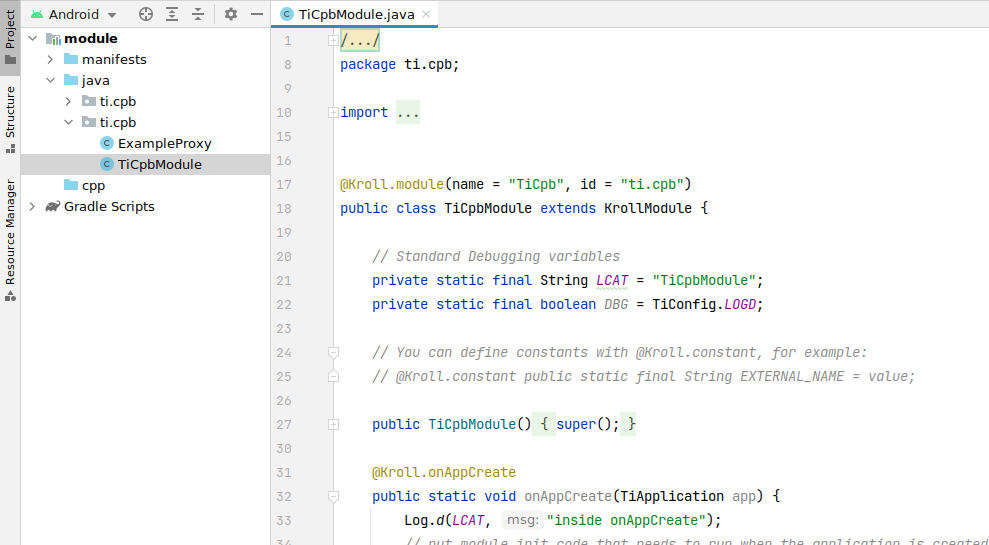Collapse the module root node
This screenshot has height=545, width=989.
point(32,38)
